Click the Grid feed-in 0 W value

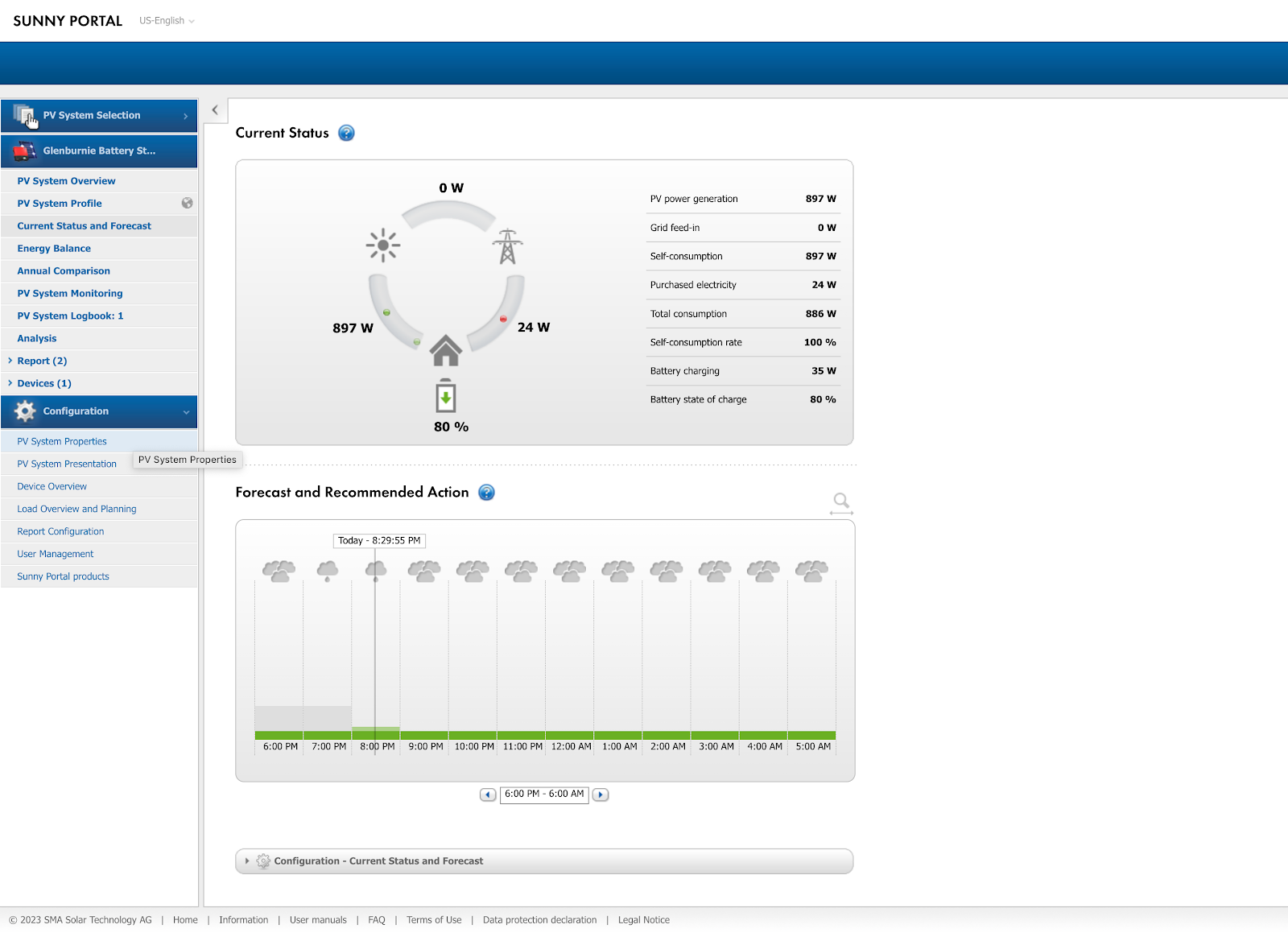[827, 228]
